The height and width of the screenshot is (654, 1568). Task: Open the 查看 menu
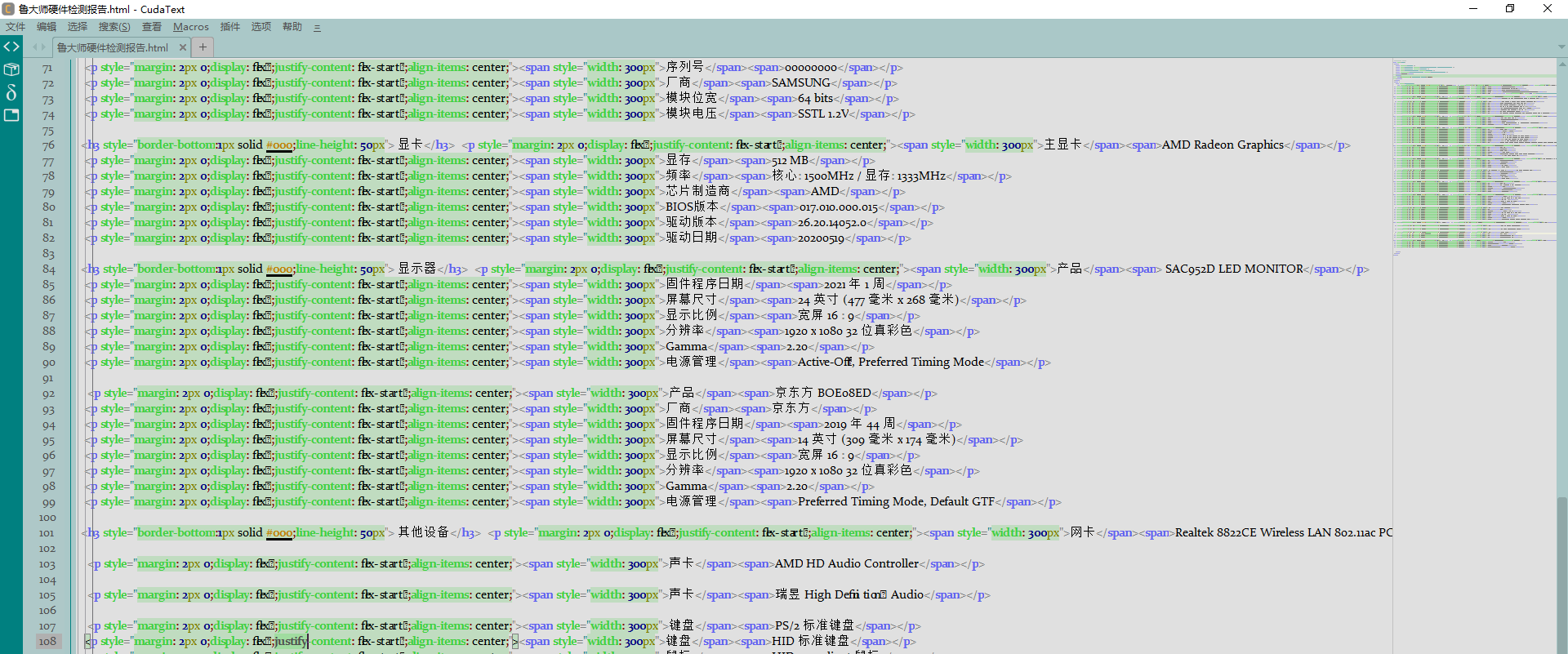point(152,27)
